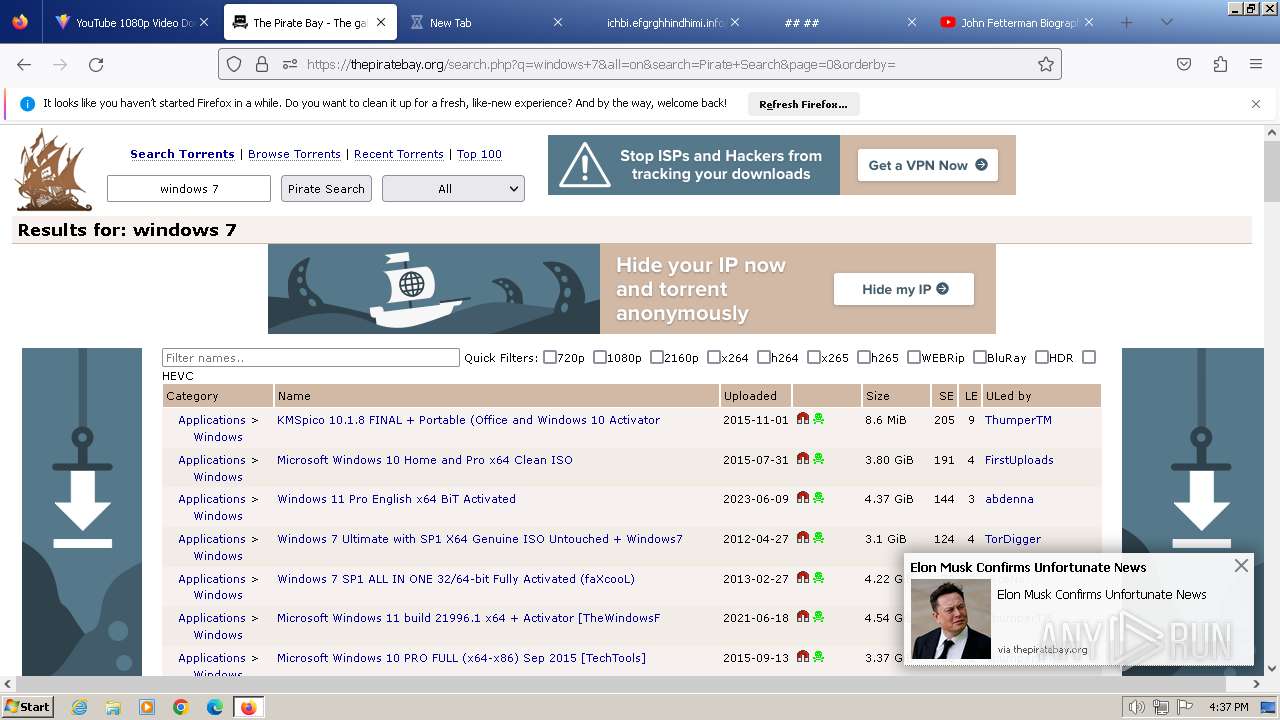Click the Filter names input field
The image size is (1280, 720).
pyautogui.click(x=311, y=358)
